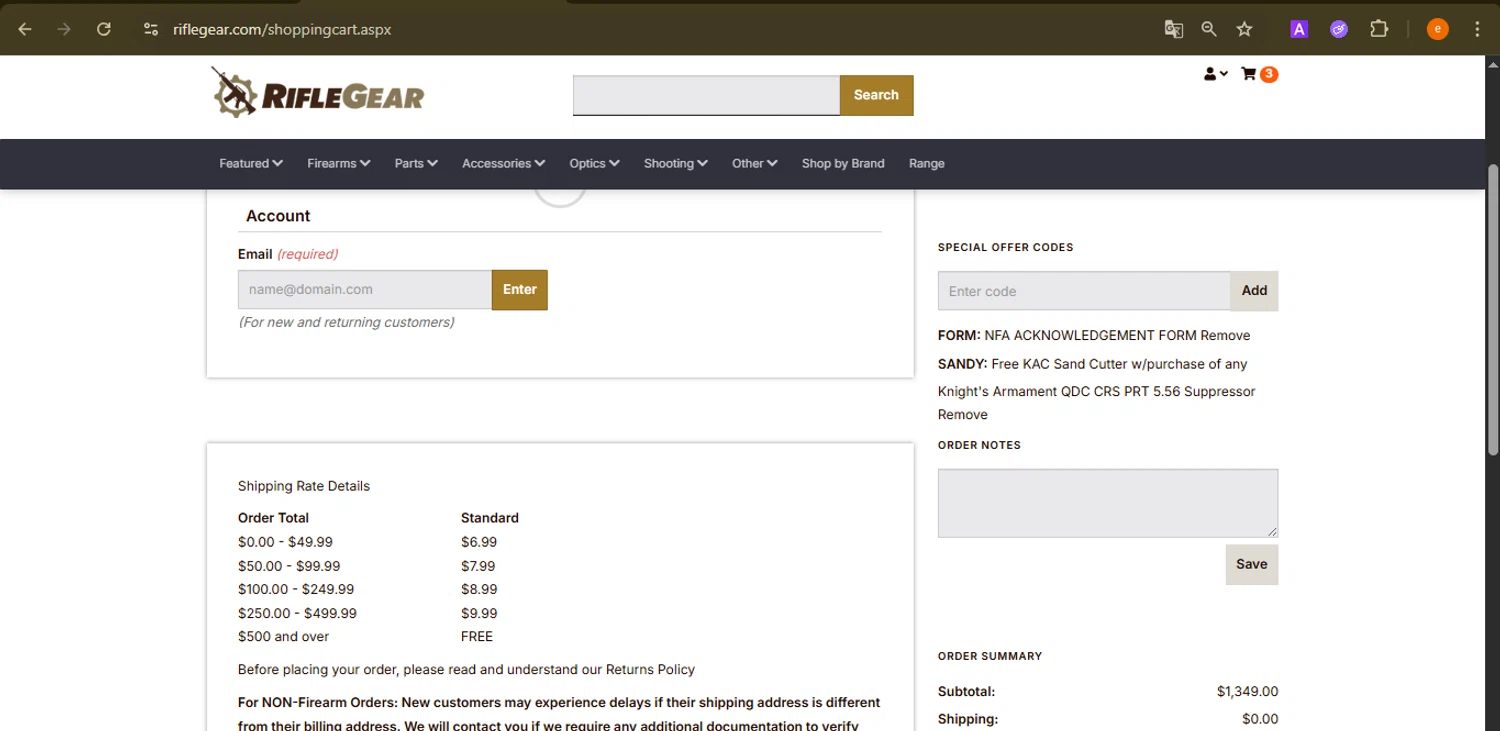Open Chrome three-dot menu
Viewport: 1500px width, 731px height.
click(x=1477, y=29)
